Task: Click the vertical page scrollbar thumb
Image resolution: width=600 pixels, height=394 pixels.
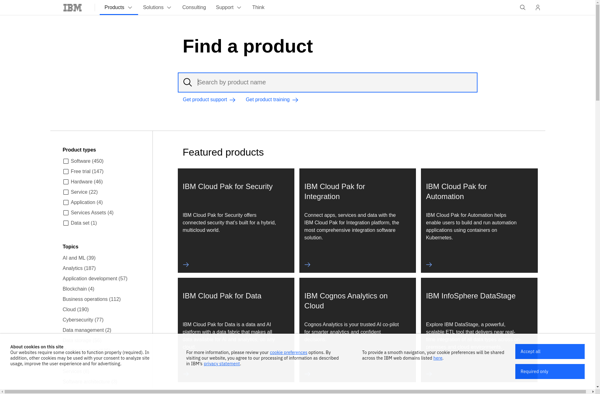Action: (597, 52)
